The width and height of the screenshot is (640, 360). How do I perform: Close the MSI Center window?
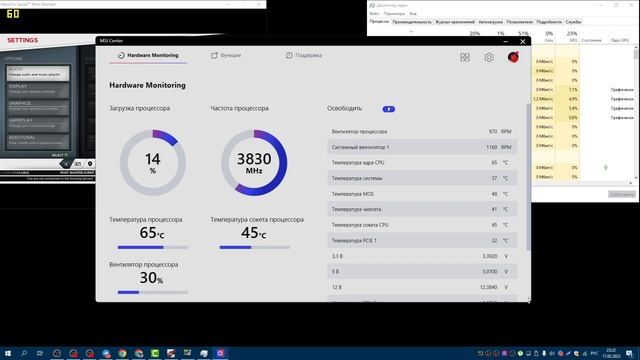tap(522, 41)
